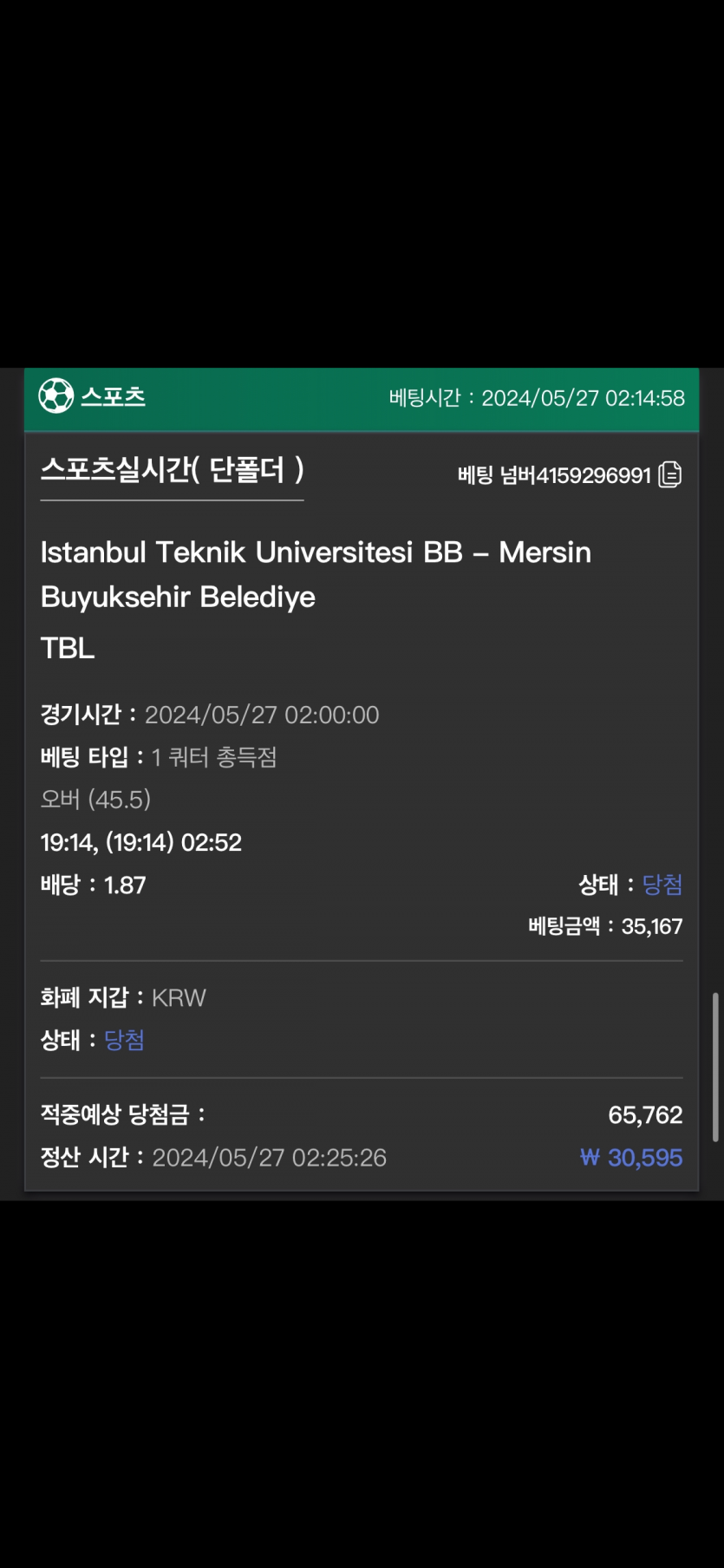Click the blue 당첨 status beside the odds

662,885
